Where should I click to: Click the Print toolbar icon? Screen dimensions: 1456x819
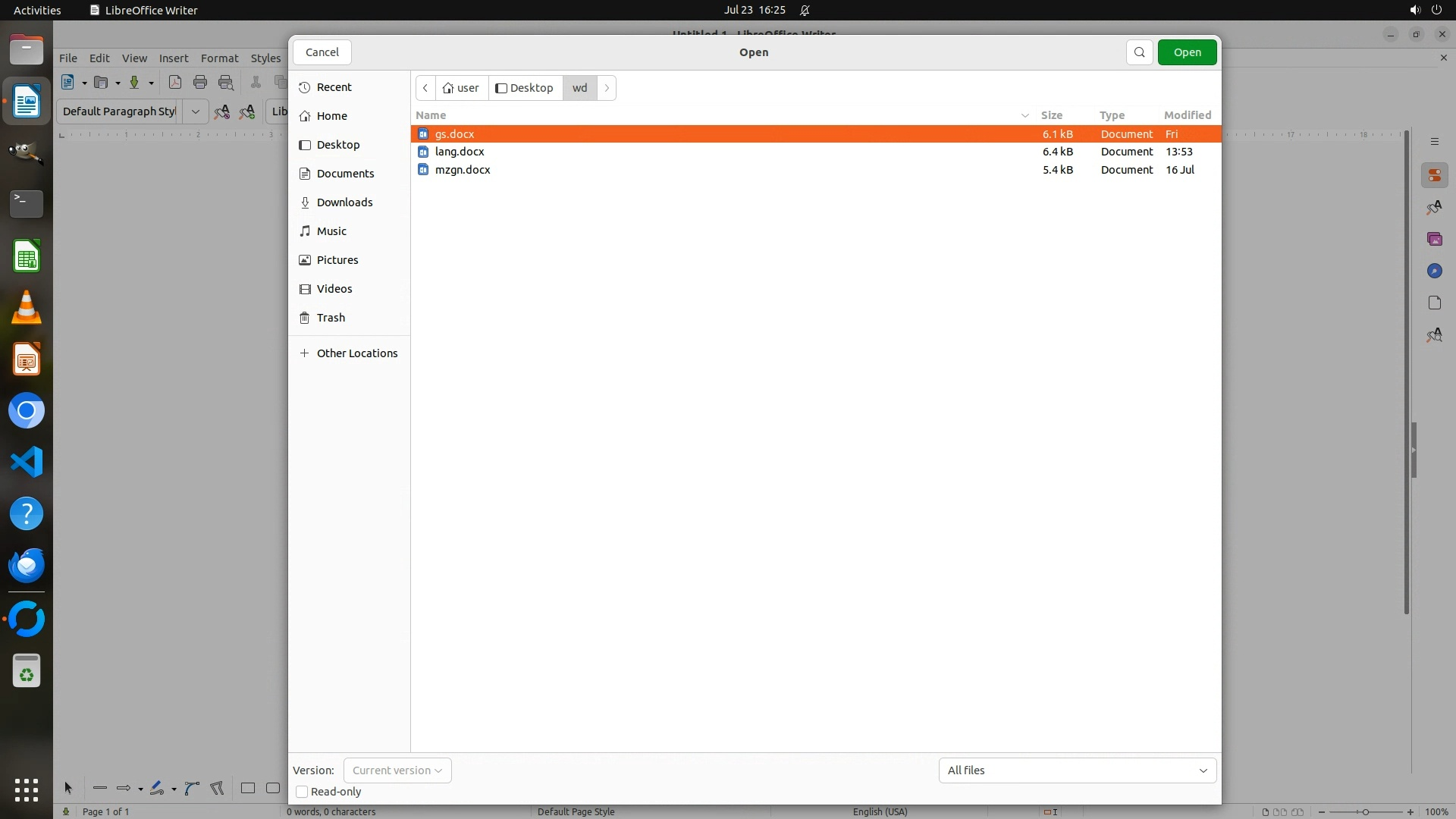coord(200,83)
